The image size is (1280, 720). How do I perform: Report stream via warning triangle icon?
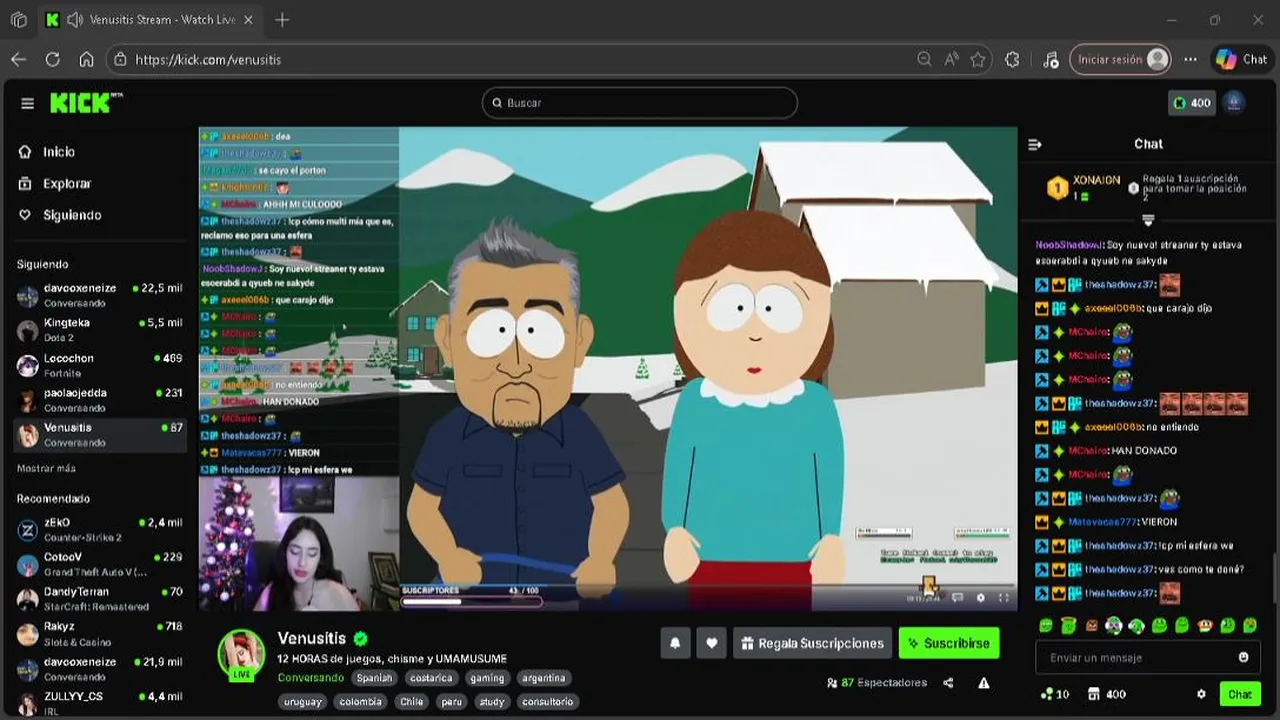[x=984, y=683]
